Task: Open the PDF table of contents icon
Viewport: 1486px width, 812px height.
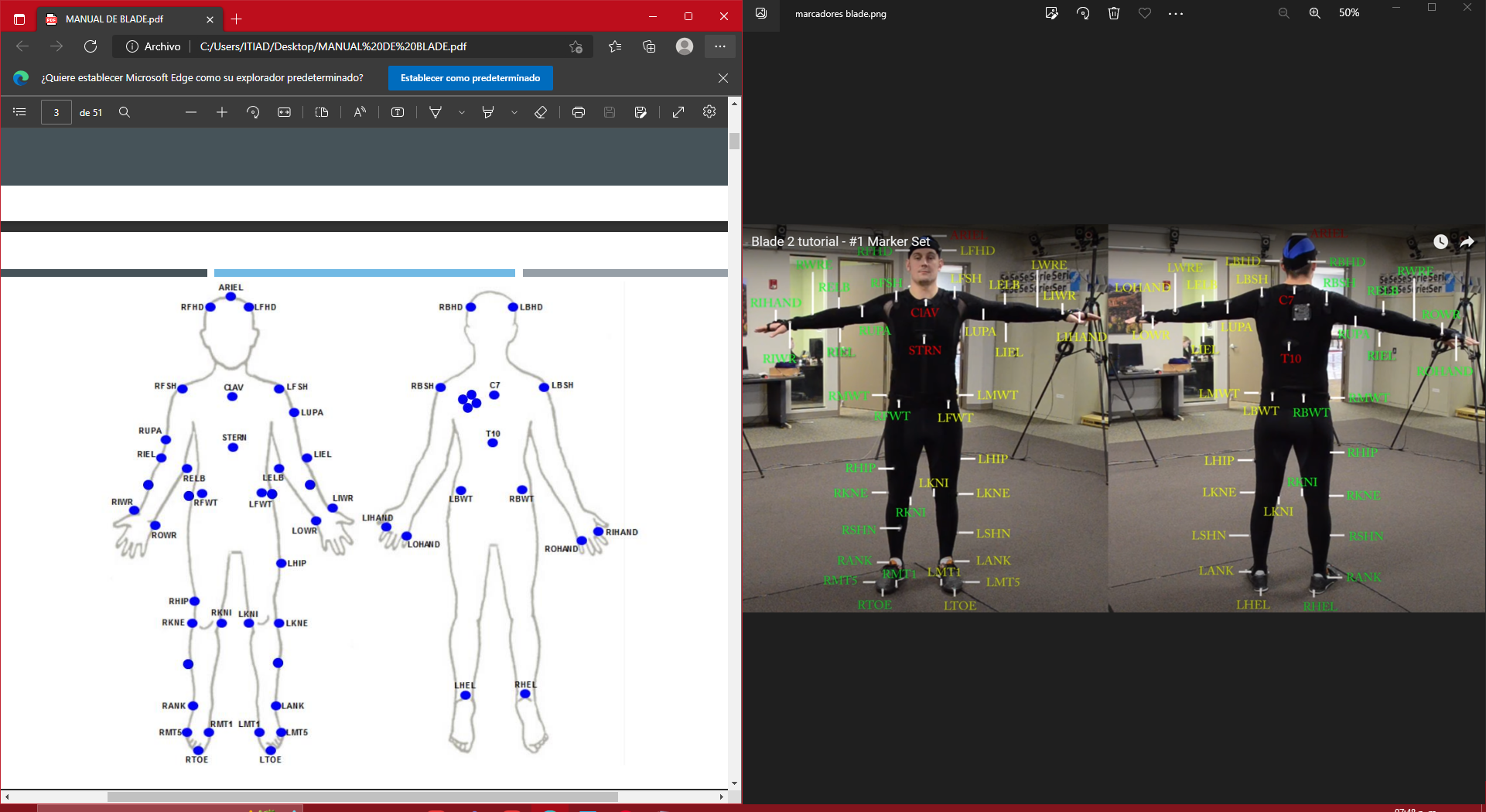Action: 19,112
